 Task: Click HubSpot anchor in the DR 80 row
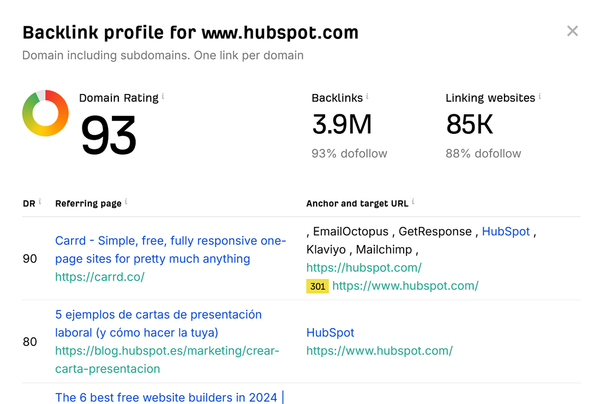click(330, 332)
